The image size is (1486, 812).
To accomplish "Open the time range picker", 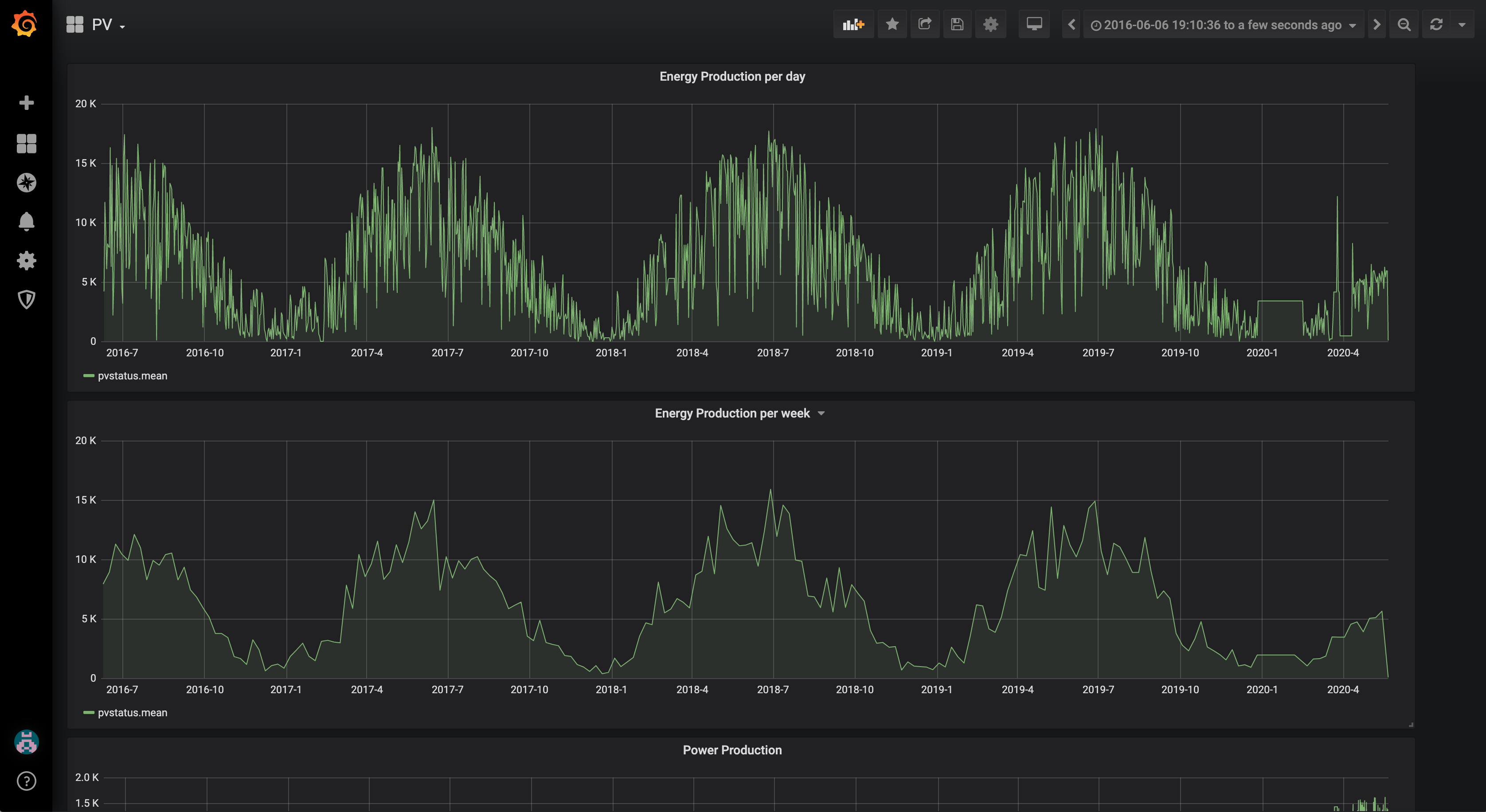I will [1223, 24].
